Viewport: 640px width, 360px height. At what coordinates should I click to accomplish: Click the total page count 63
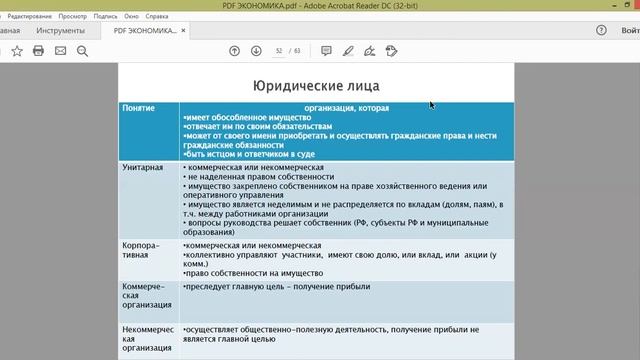297,51
